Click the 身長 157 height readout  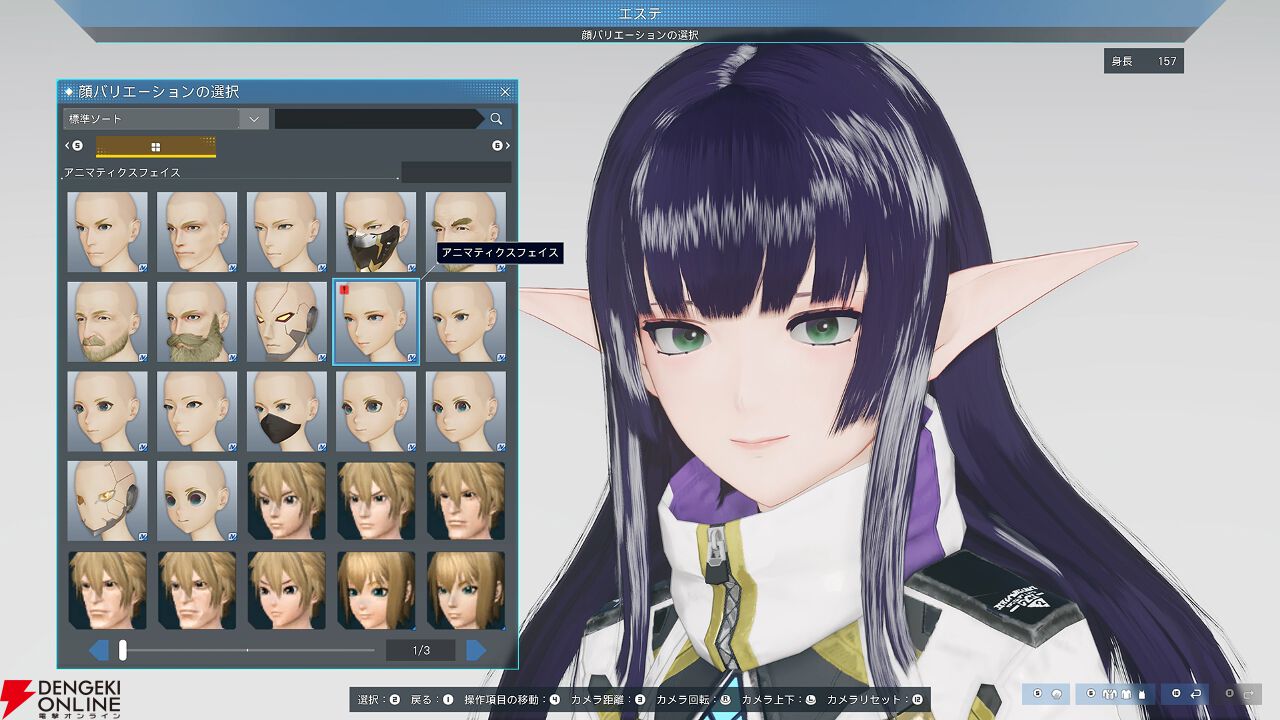click(x=1144, y=61)
